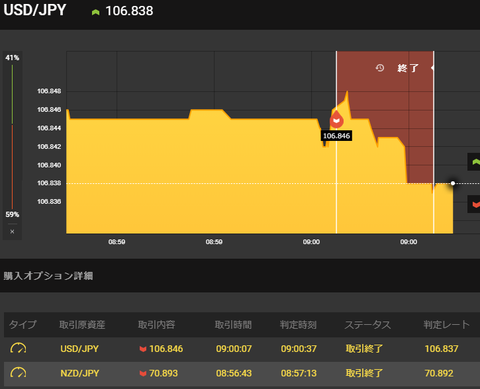The image size is (480, 389).
Task: Click the 判定レート column header
Action: click(447, 324)
